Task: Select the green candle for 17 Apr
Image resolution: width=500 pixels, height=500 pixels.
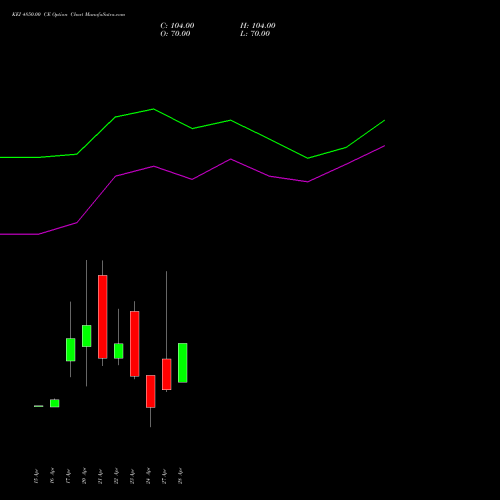Action: pos(71,350)
